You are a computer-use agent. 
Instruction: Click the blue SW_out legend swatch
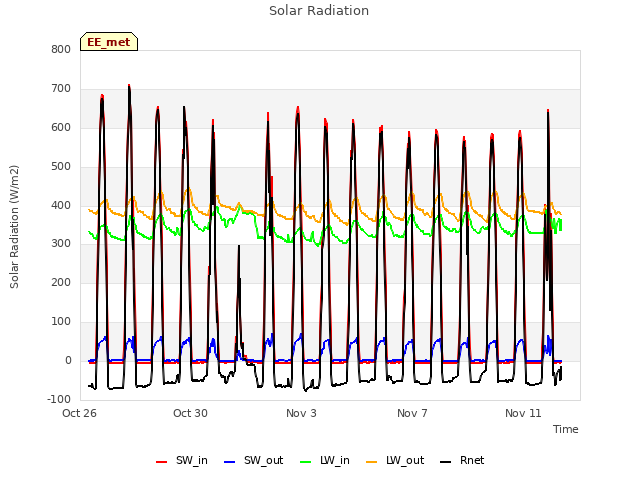tap(230, 462)
